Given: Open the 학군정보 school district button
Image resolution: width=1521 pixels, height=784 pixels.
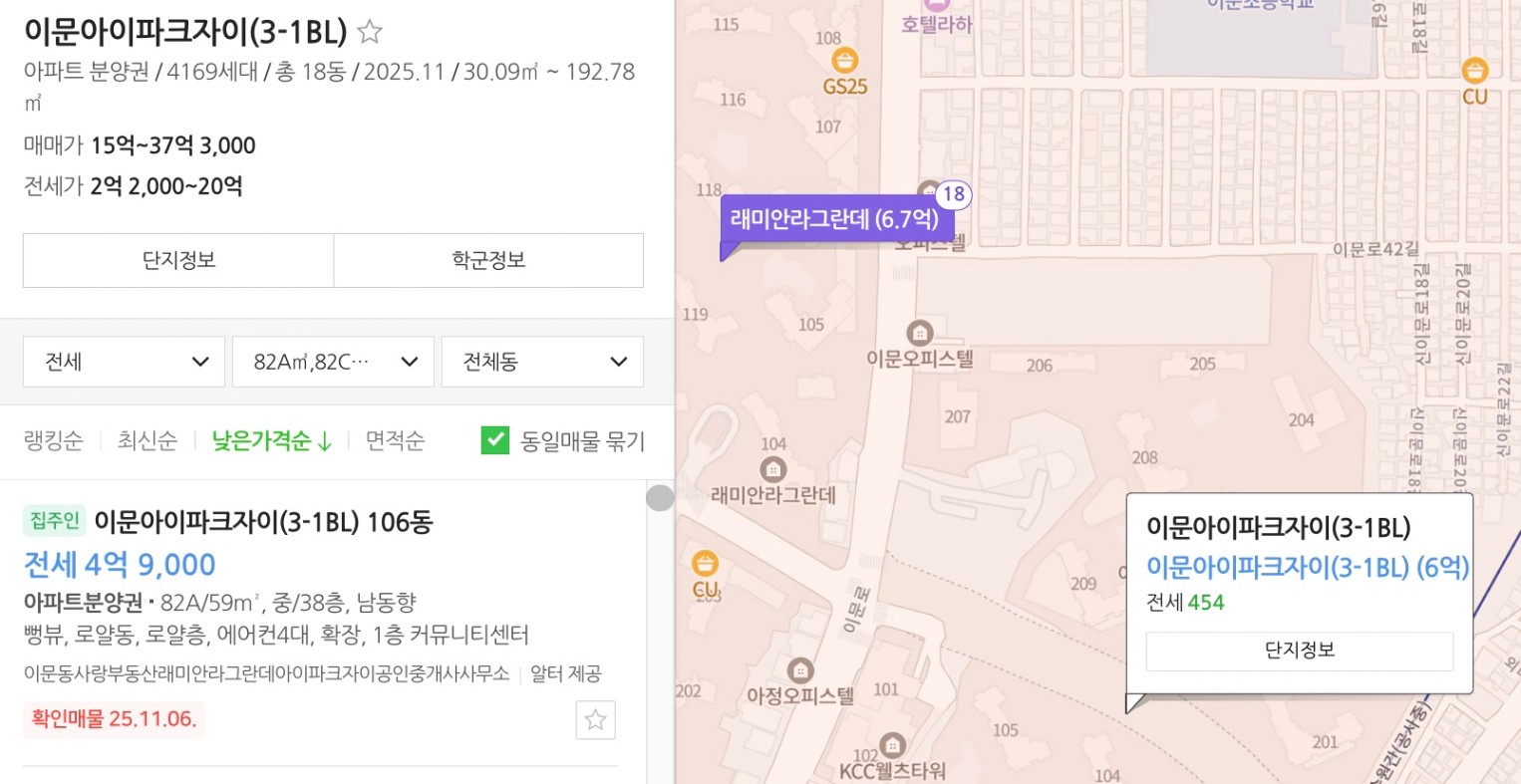Looking at the screenshot, I should pos(488,260).
